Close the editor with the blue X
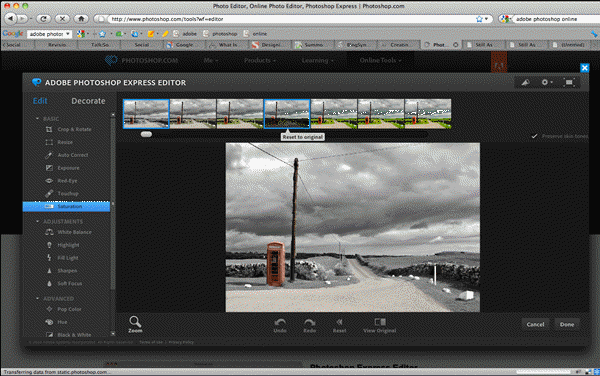The height and width of the screenshot is (376, 600). click(x=584, y=68)
